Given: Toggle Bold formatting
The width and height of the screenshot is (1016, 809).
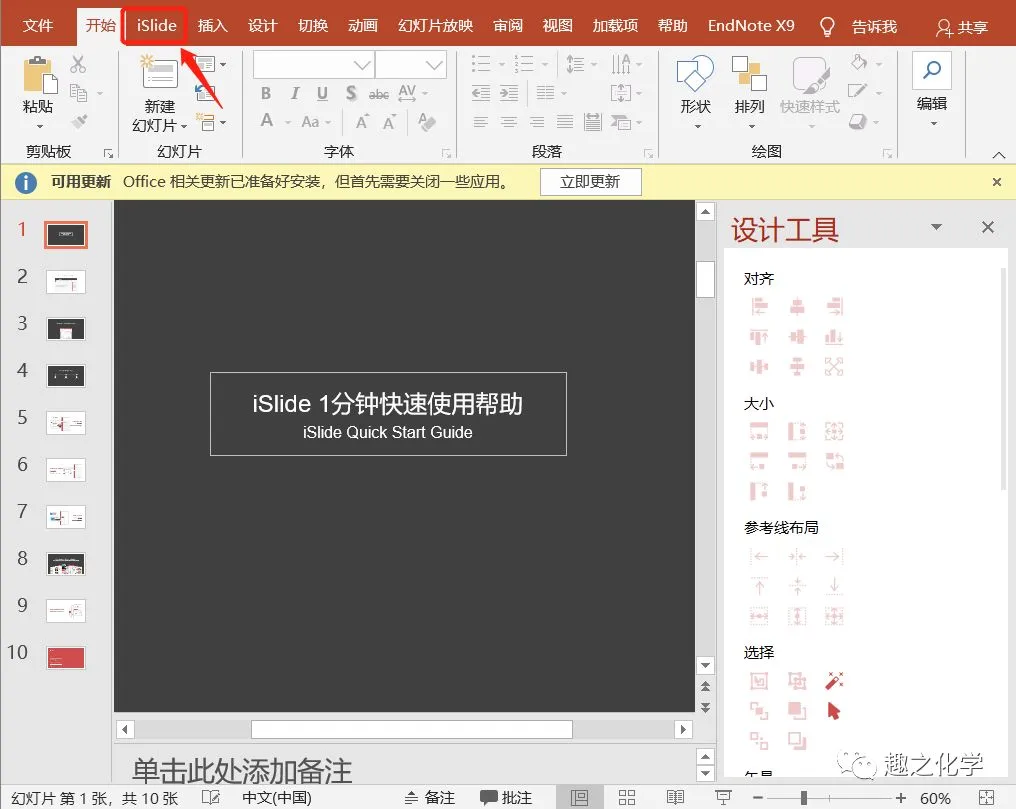Looking at the screenshot, I should point(266,93).
